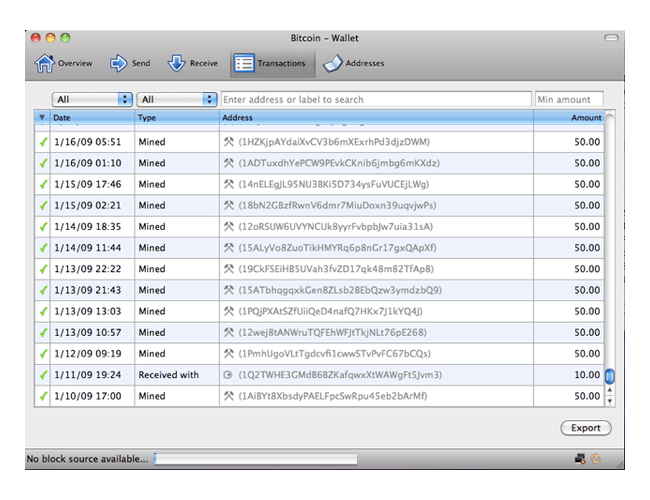
Task: Click the Transactions list icon
Action: pos(244,63)
